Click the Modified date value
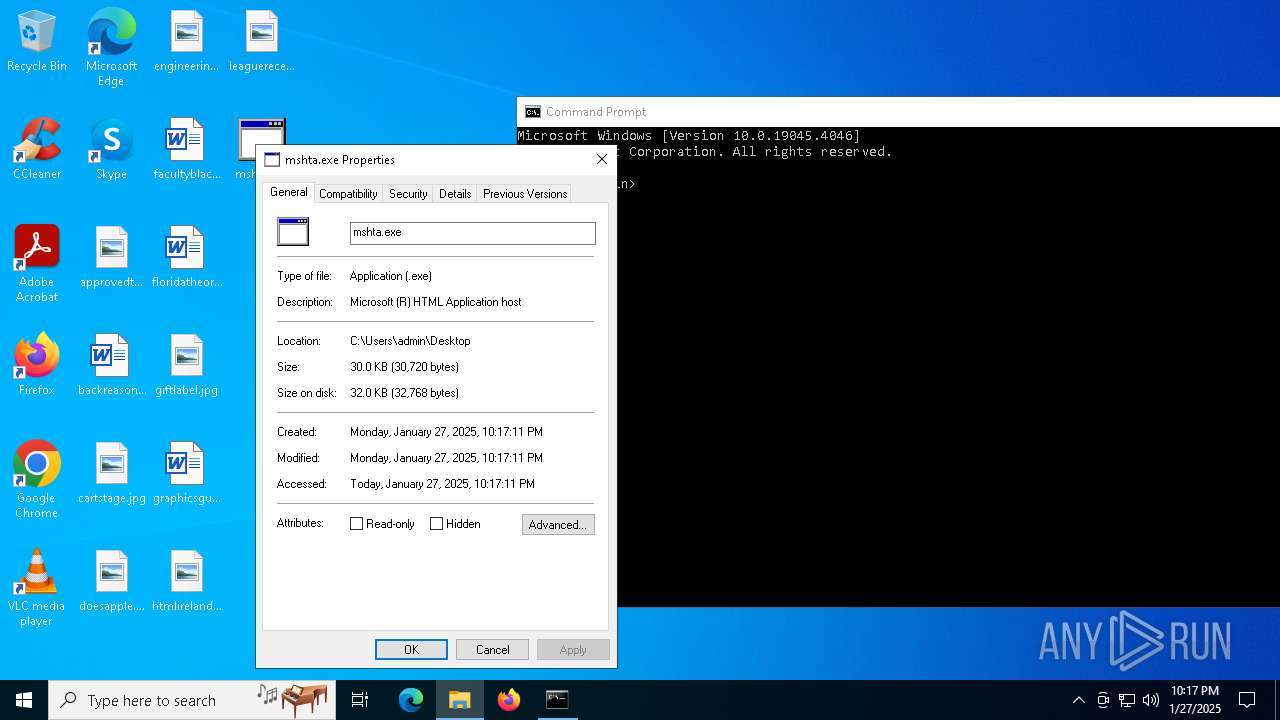 tap(446, 458)
